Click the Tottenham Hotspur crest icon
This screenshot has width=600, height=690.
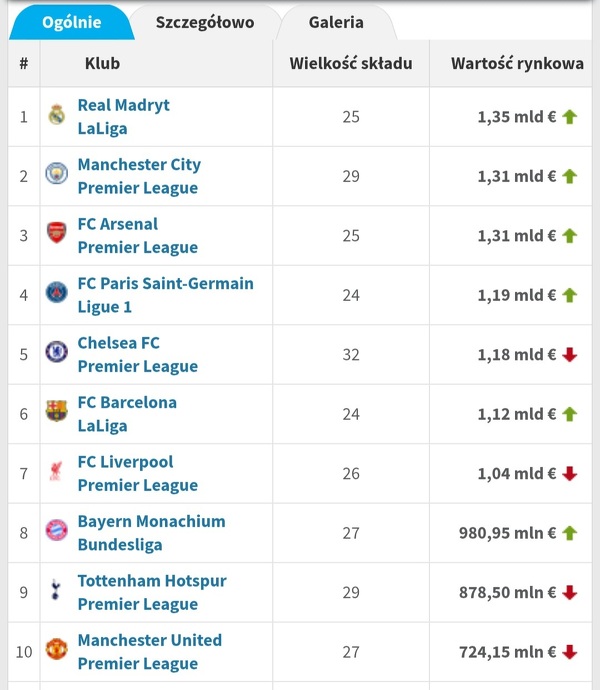(x=56, y=590)
